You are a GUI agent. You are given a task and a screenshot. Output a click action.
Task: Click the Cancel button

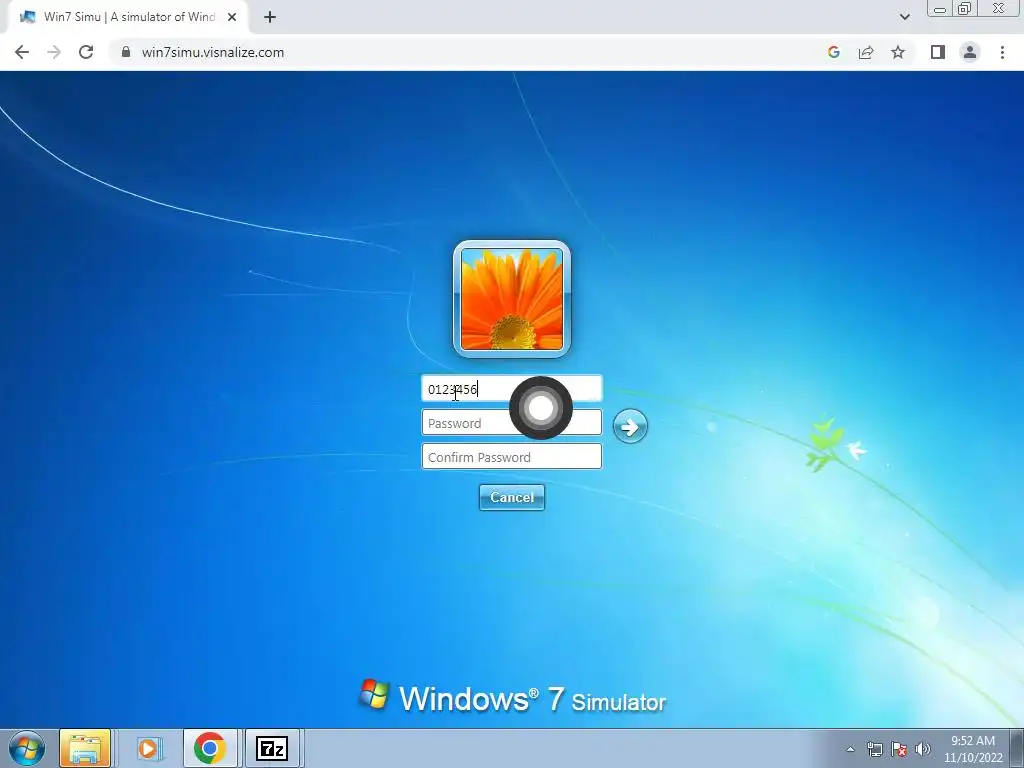point(511,498)
